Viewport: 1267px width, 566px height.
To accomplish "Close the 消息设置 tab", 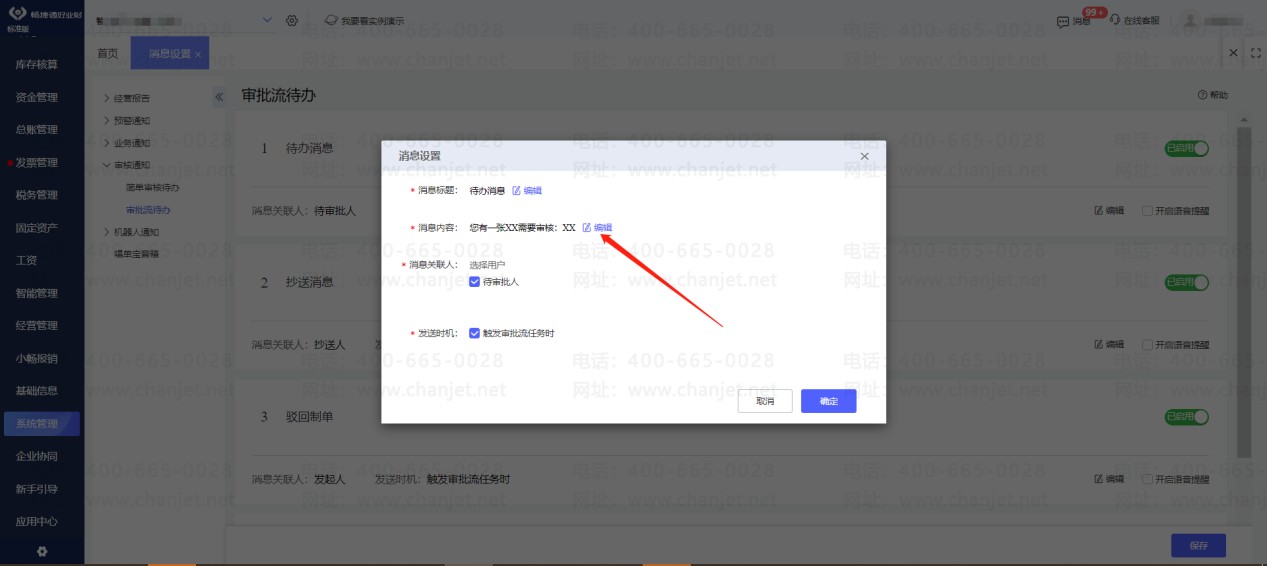I will tap(198, 53).
